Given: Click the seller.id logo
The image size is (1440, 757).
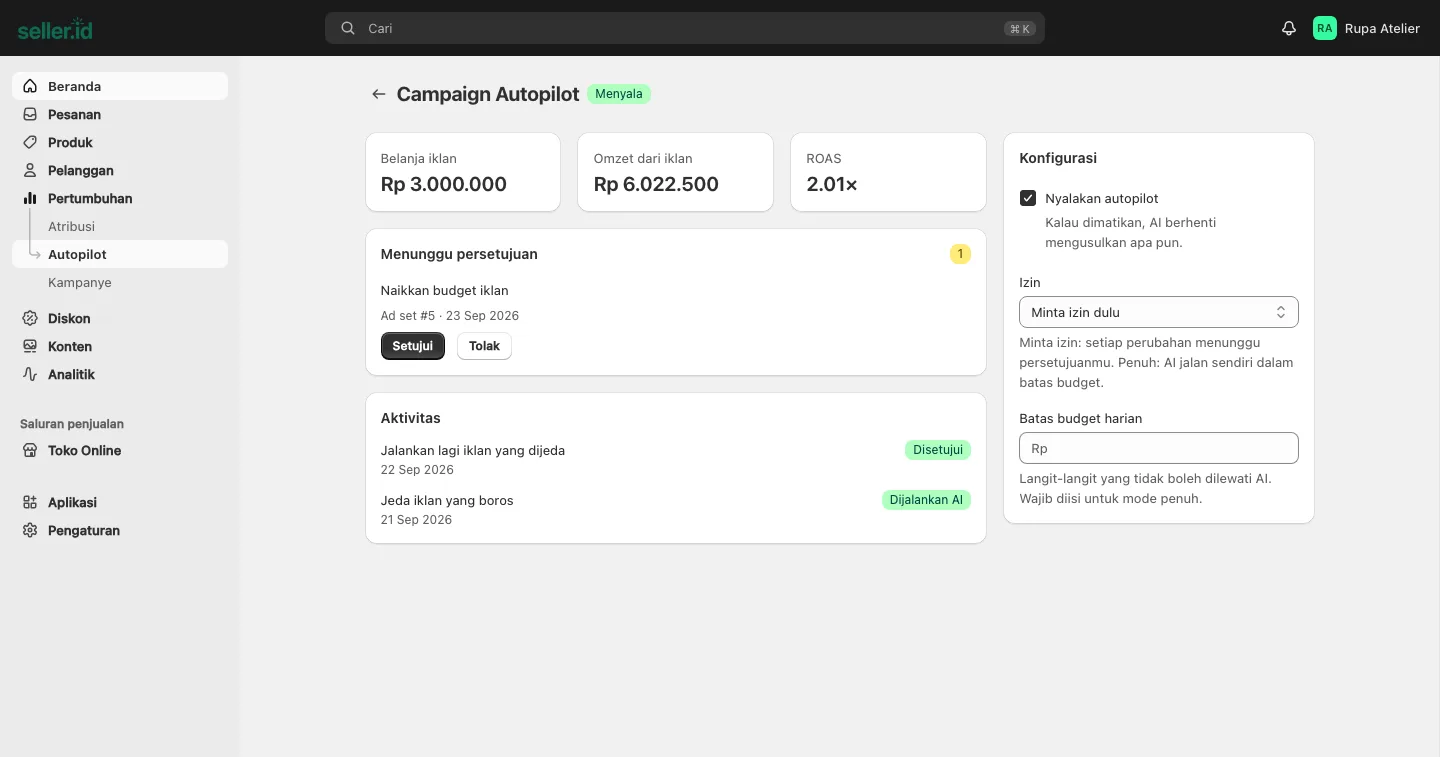Looking at the screenshot, I should [55, 29].
